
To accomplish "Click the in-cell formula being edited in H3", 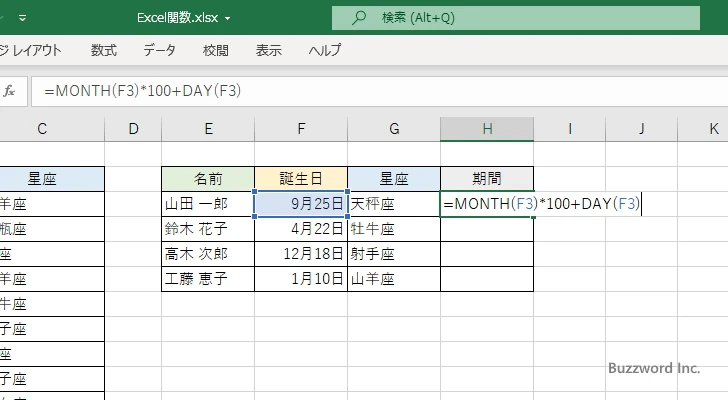I will click(542, 204).
